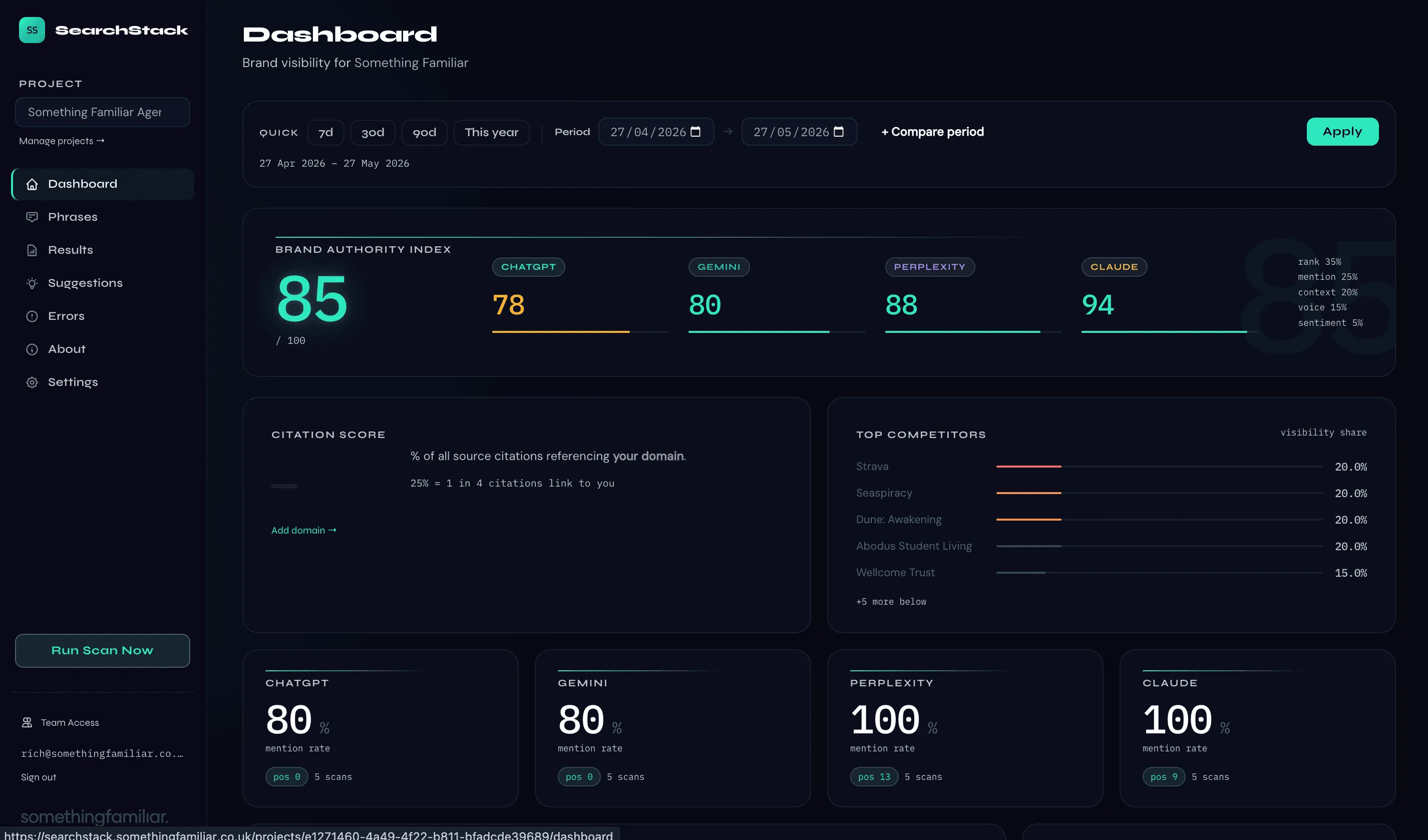1428x840 pixels.
Task: Click the pos 9 badge in Claude card
Action: tap(1164, 776)
